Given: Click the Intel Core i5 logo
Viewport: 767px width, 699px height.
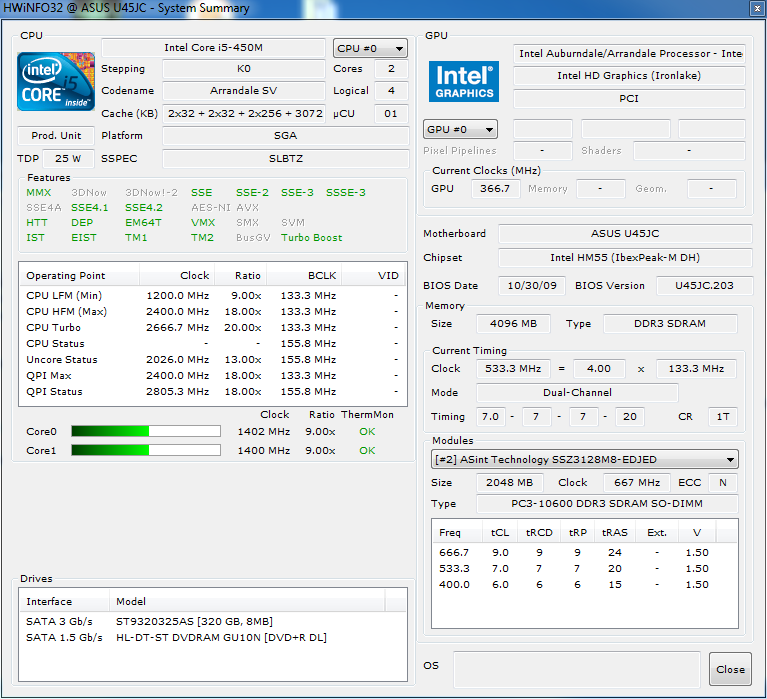Looking at the screenshot, I should [x=56, y=81].
